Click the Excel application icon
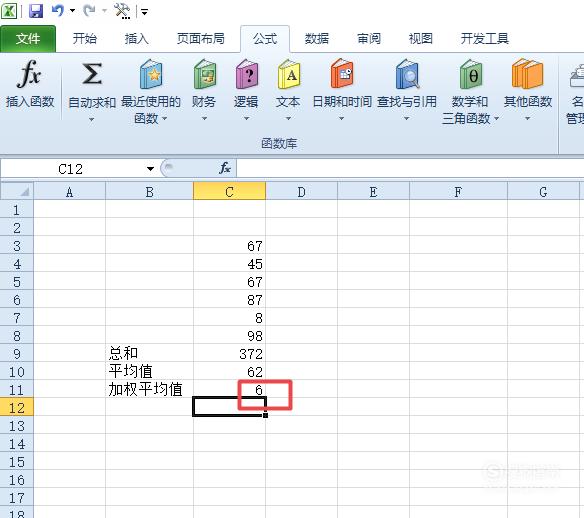This screenshot has height=518, width=584. point(9,11)
